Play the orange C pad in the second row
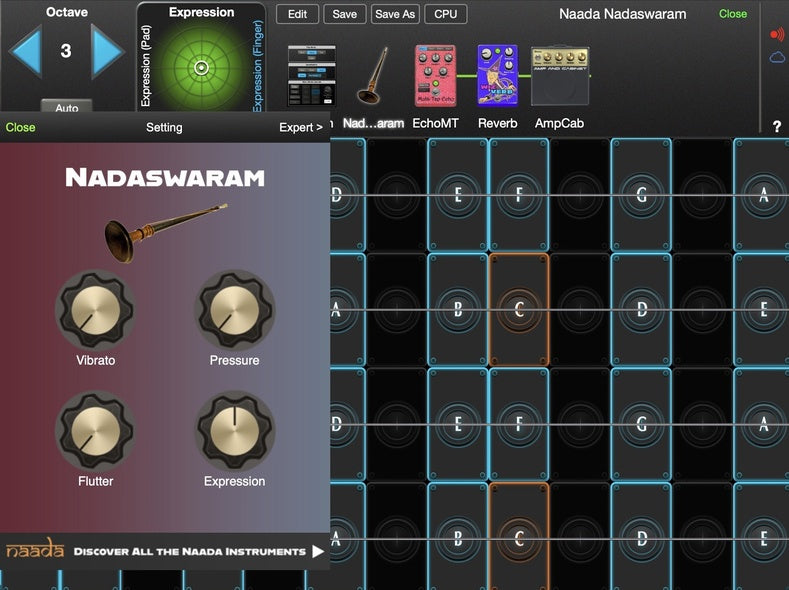The height and width of the screenshot is (590, 789). point(519,309)
